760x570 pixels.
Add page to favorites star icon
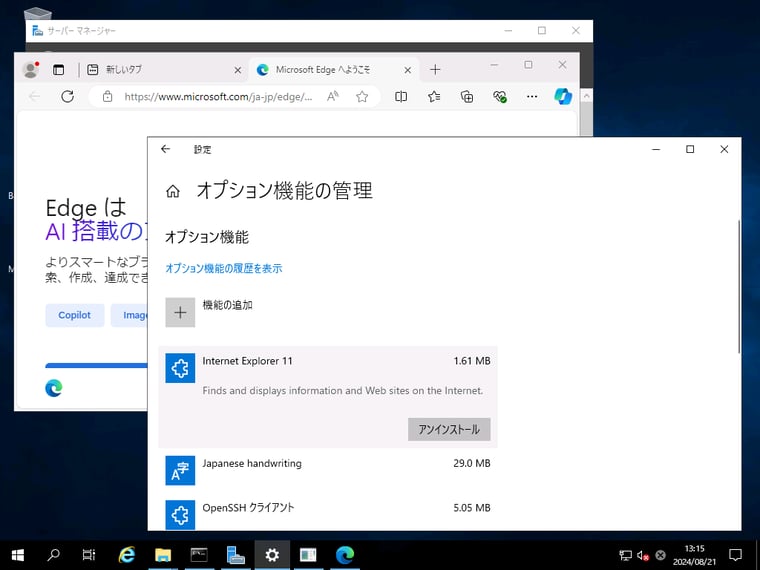point(362,97)
